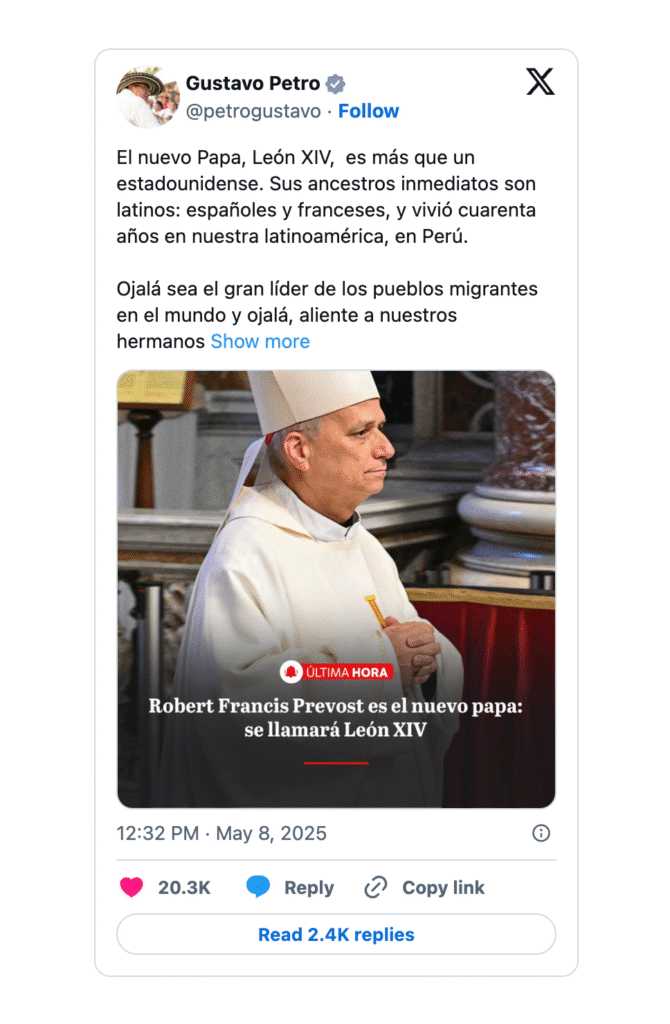The width and height of the screenshot is (670, 1024).
Task: Click the Copy link label
Action: pos(443,888)
